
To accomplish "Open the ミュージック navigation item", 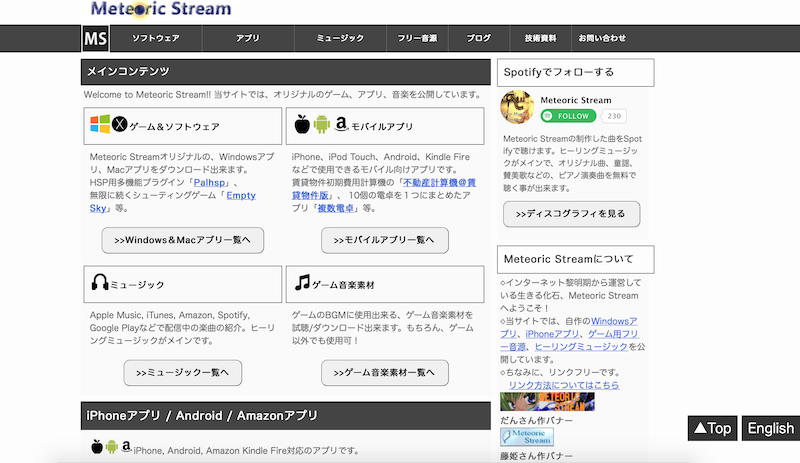I will point(340,38).
